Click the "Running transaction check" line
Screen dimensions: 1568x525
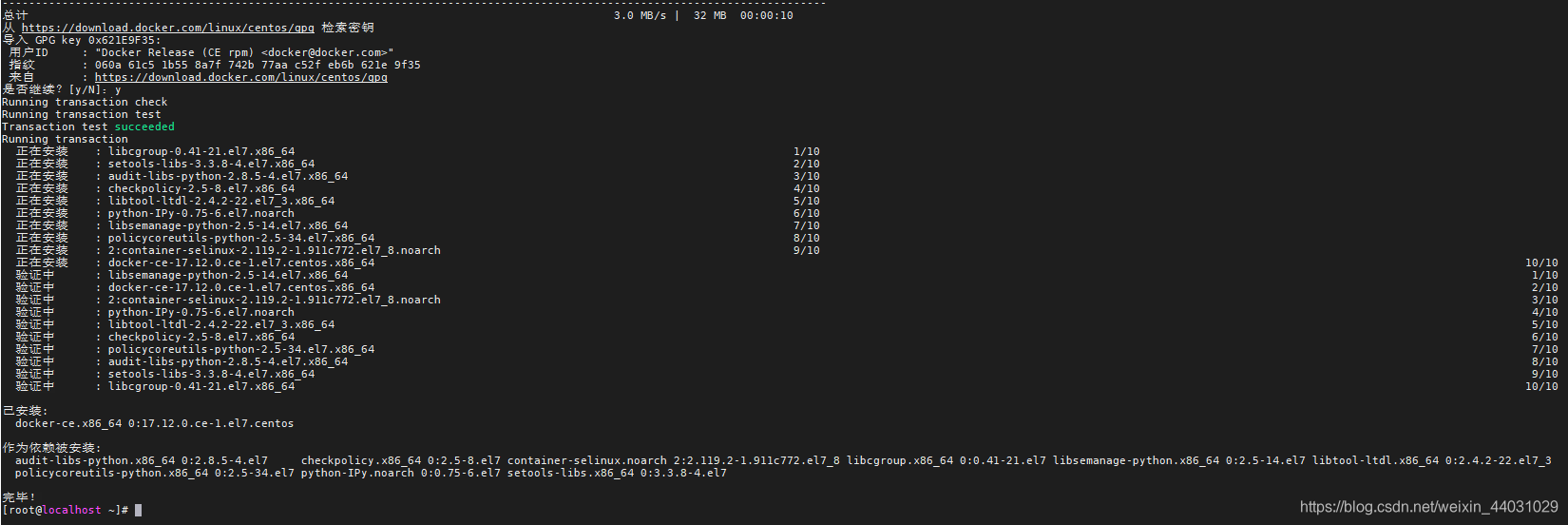pos(85,102)
